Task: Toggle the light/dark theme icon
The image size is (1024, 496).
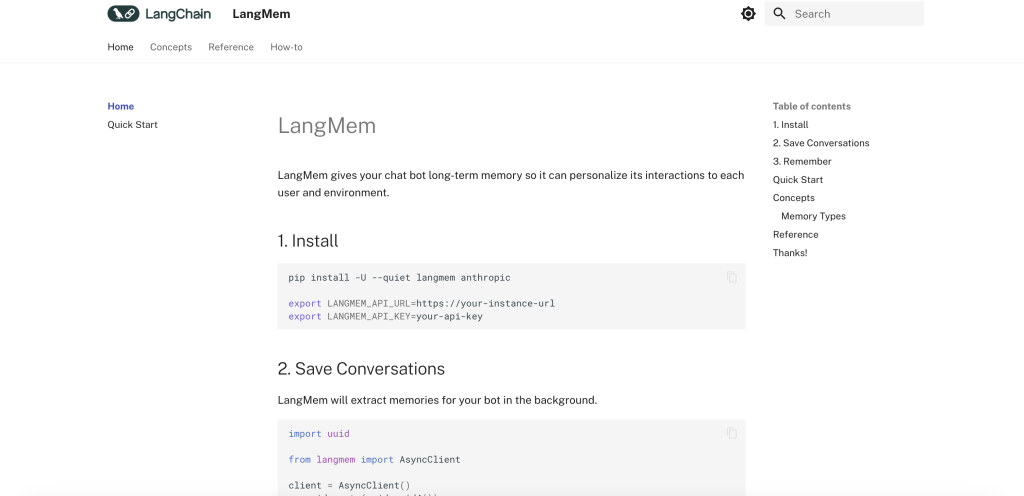Action: pyautogui.click(x=748, y=14)
